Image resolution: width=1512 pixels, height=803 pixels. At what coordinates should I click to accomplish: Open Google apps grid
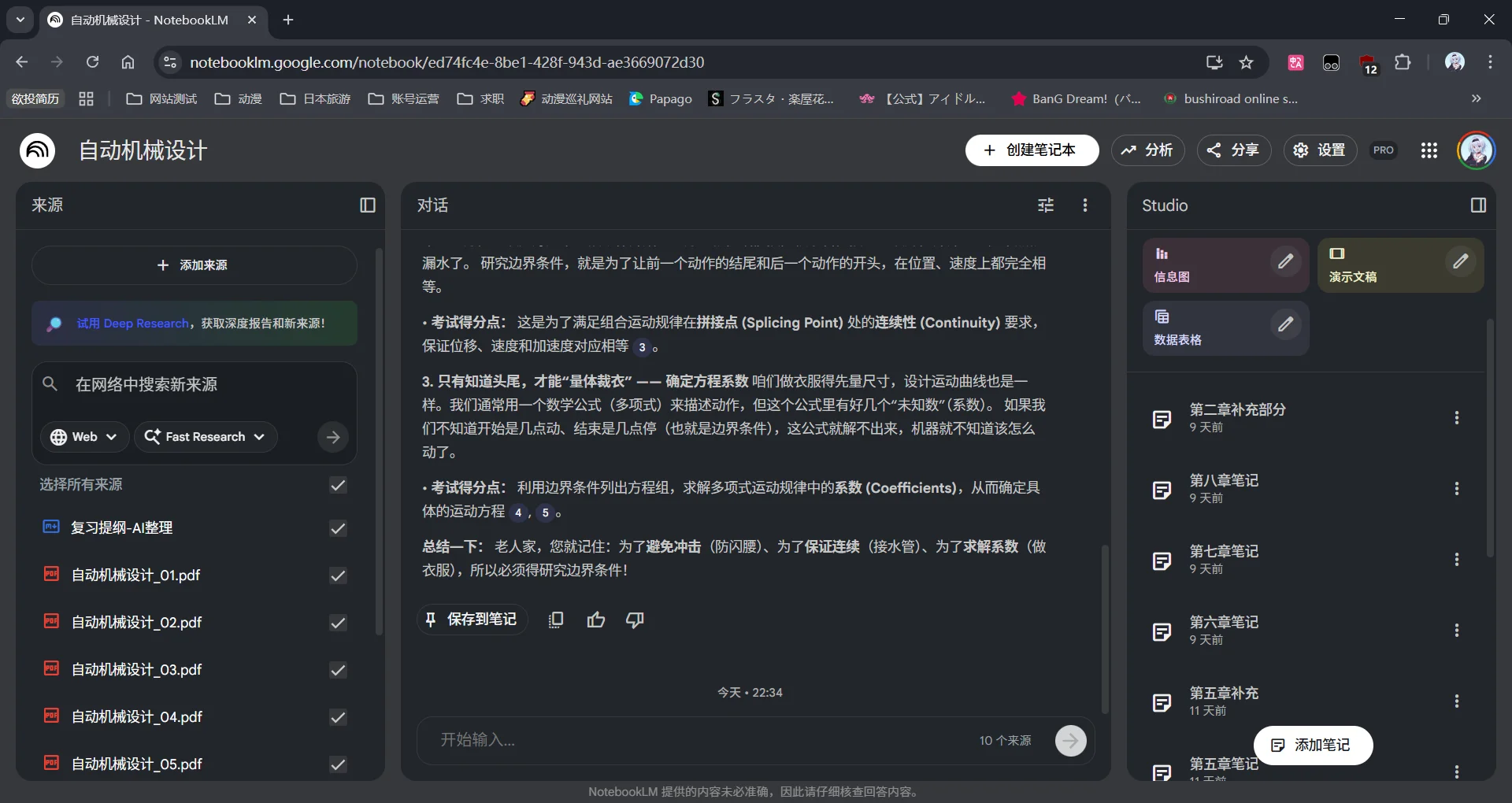point(1429,150)
